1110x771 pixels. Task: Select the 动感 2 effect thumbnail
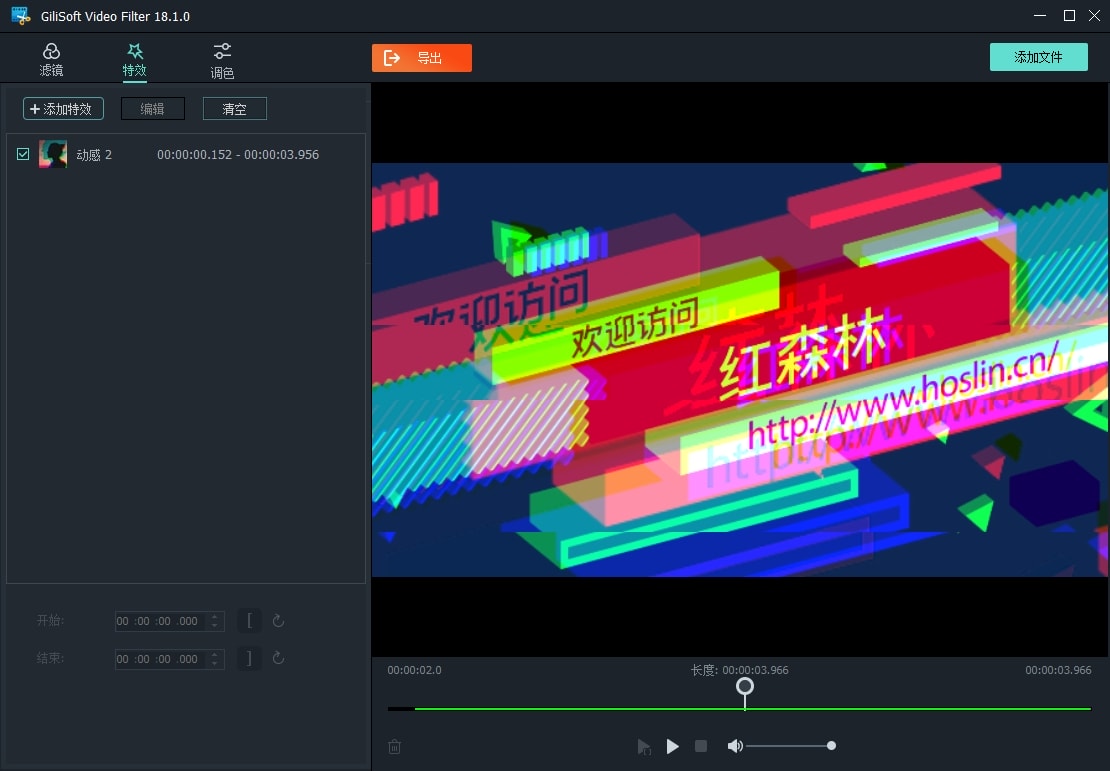click(53, 154)
